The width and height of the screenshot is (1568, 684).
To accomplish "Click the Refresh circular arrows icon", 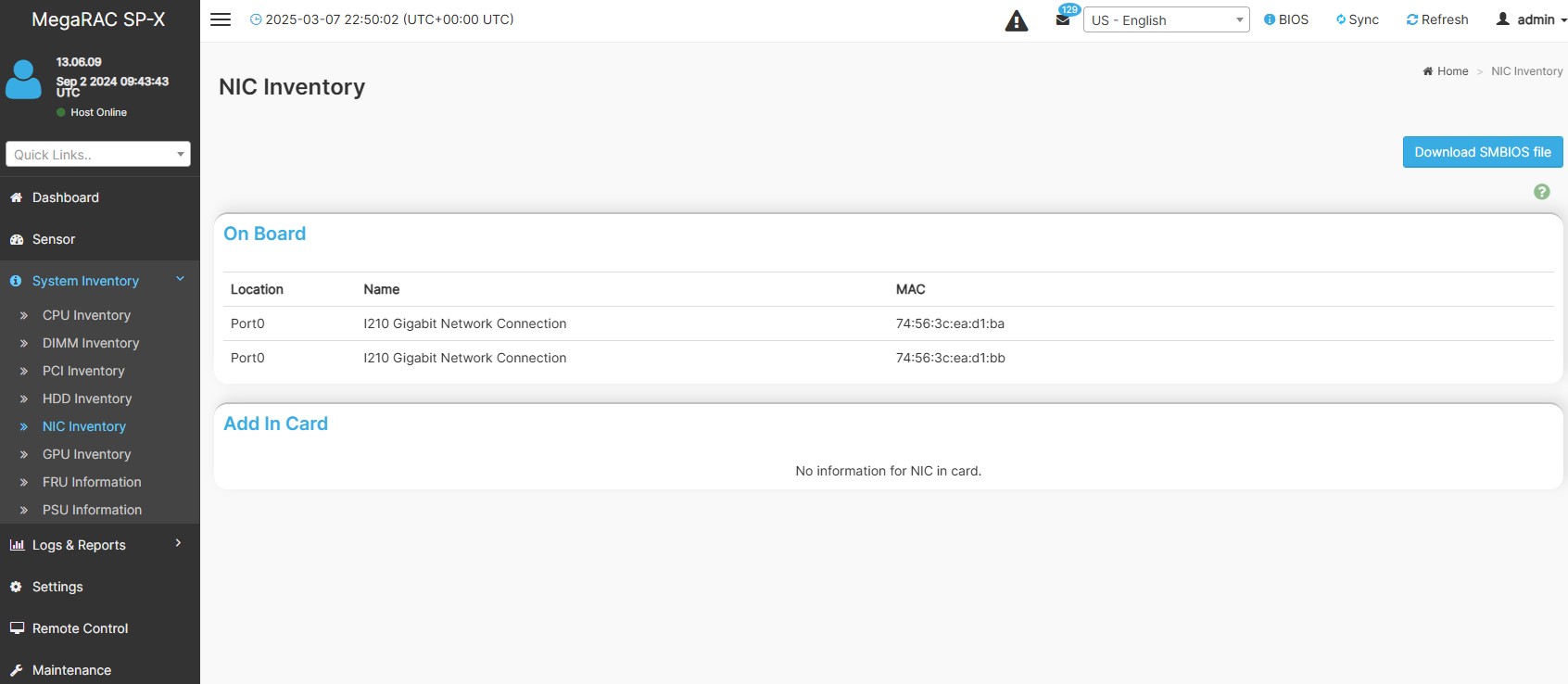I will (x=1412, y=19).
